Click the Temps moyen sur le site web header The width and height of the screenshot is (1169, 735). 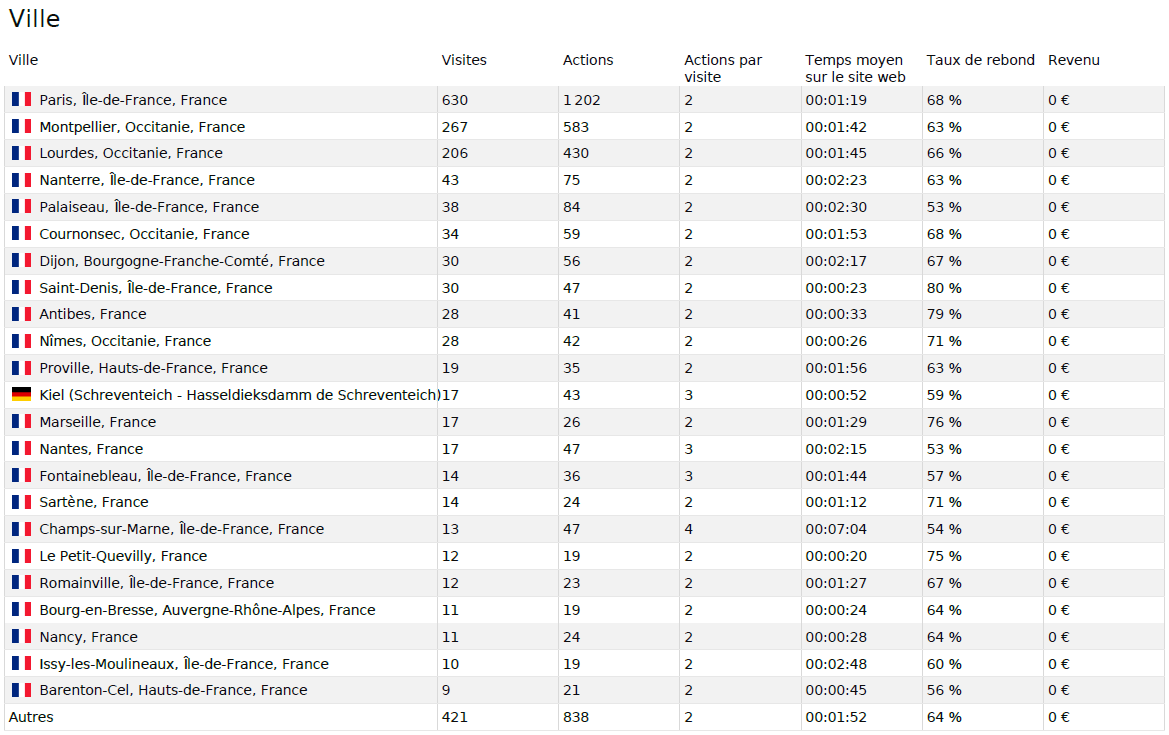tap(854, 68)
